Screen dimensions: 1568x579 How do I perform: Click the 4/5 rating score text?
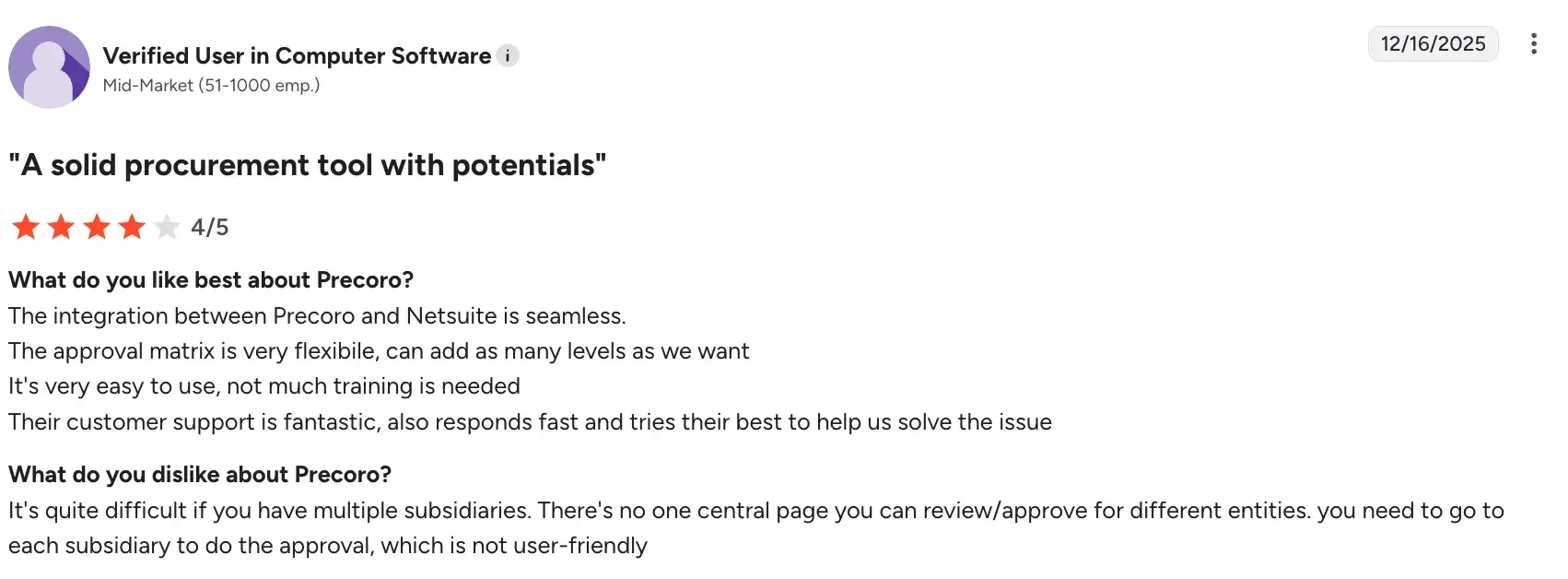210,228
